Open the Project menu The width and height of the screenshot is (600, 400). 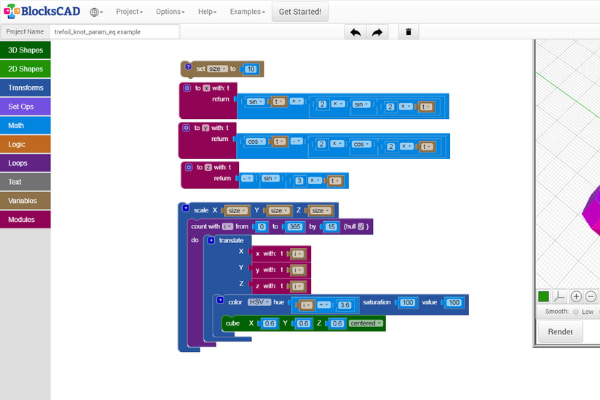tap(128, 12)
